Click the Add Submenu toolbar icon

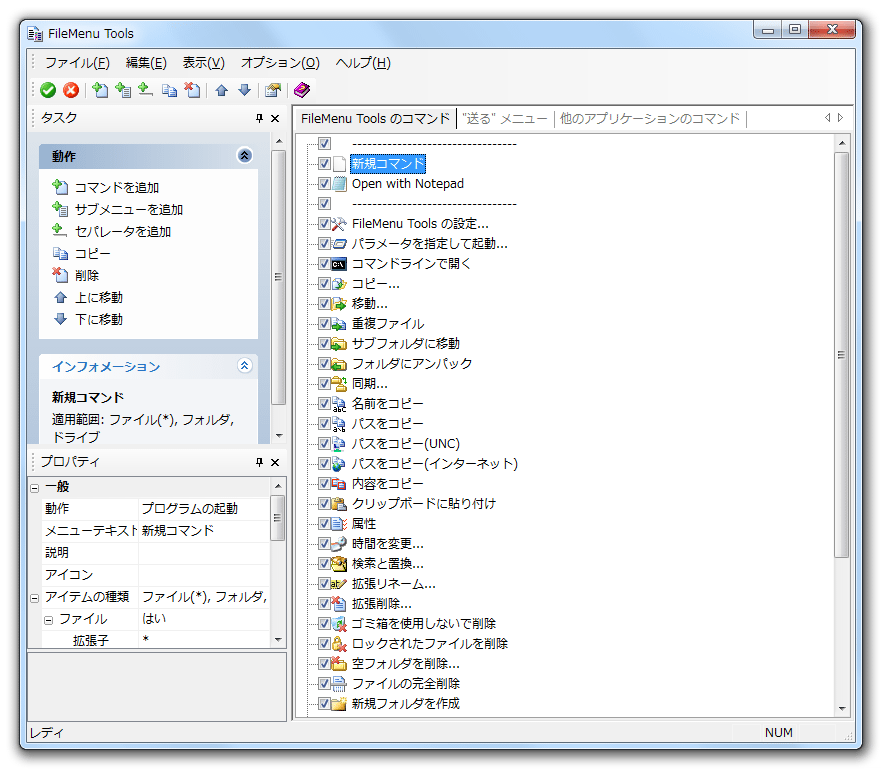click(x=122, y=90)
